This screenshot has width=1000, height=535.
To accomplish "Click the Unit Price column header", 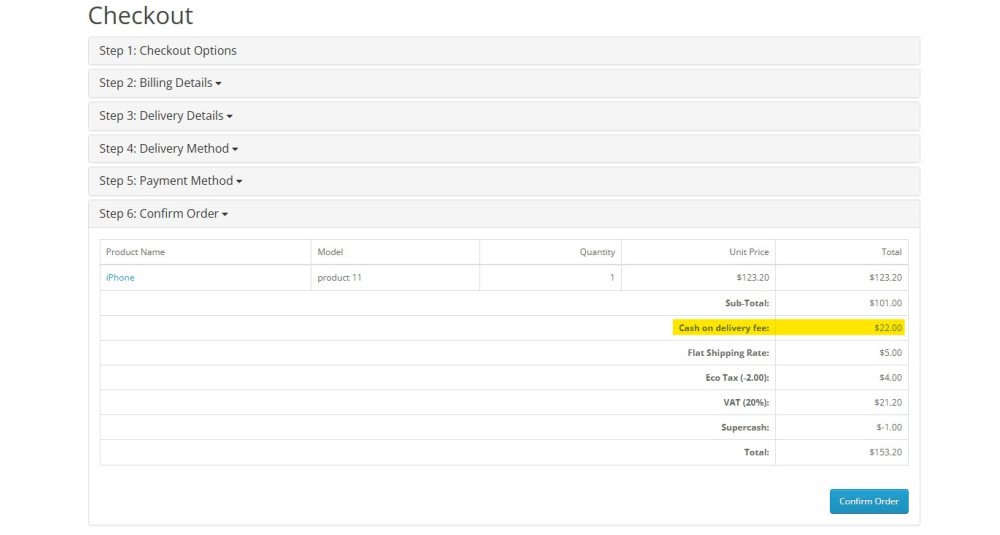I will pos(749,252).
